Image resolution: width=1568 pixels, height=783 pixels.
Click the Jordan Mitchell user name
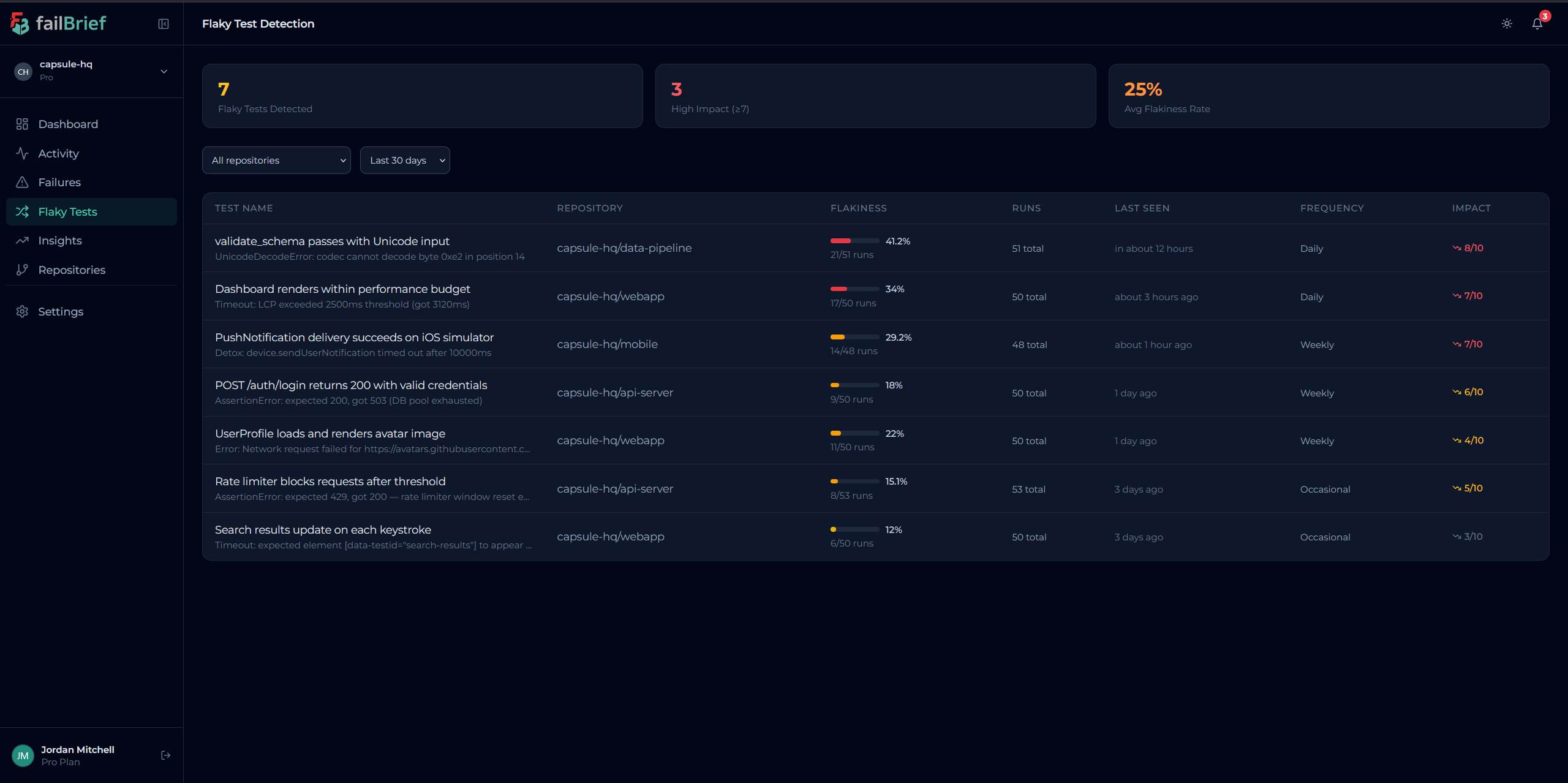click(78, 750)
